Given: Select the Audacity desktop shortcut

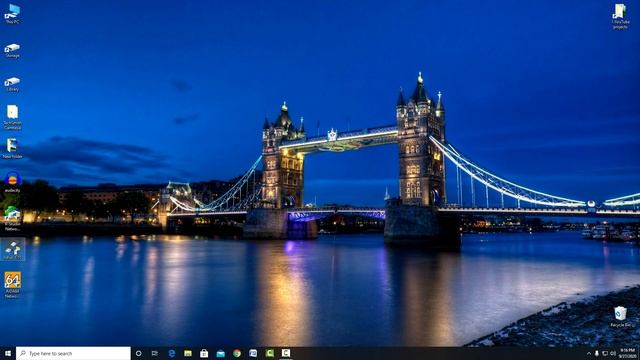Looking at the screenshot, I should tap(12, 182).
